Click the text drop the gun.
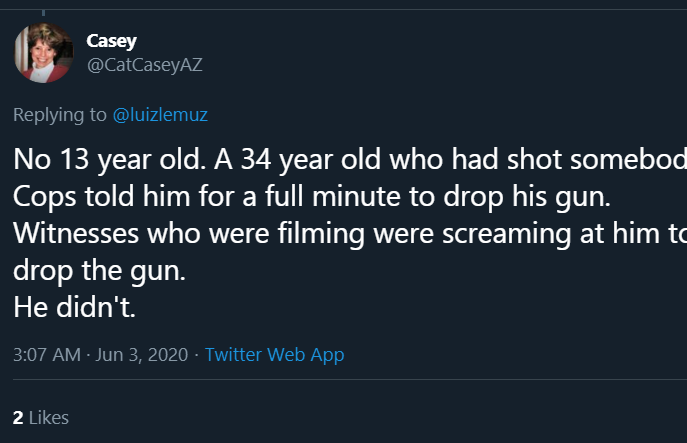The image size is (687, 443). [x=99, y=270]
